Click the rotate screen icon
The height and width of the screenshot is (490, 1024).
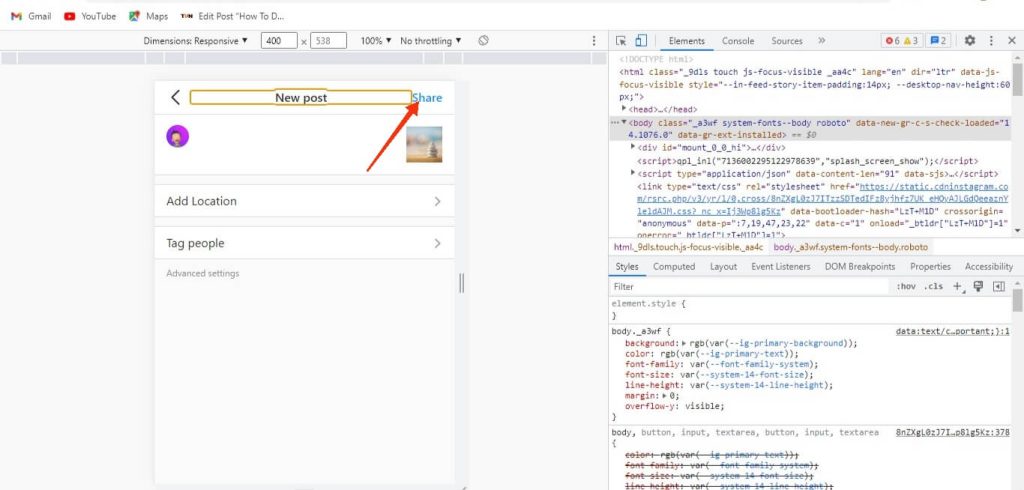(483, 41)
